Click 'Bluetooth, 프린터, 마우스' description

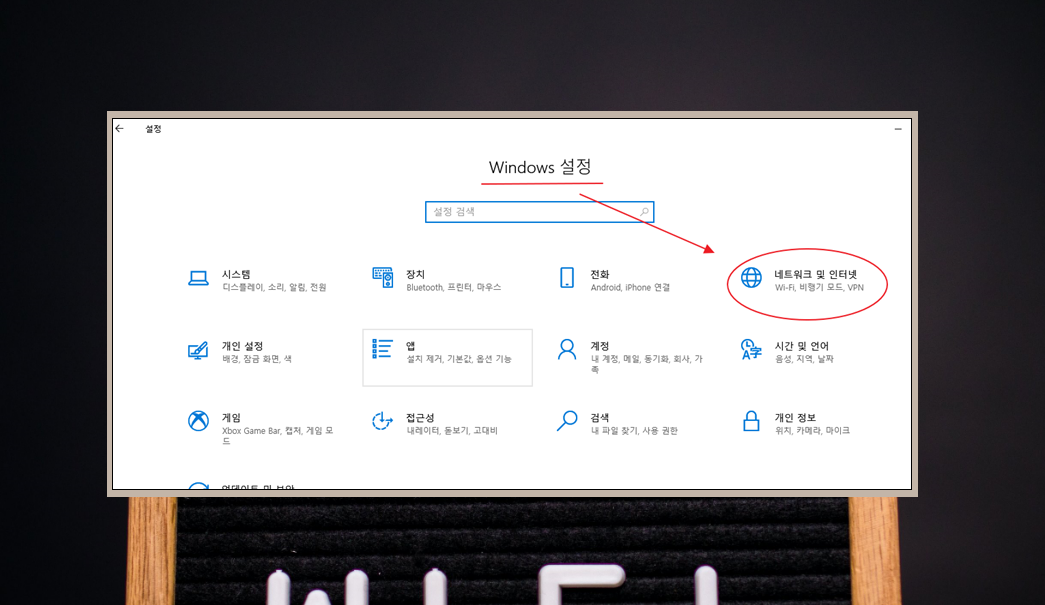(x=454, y=287)
